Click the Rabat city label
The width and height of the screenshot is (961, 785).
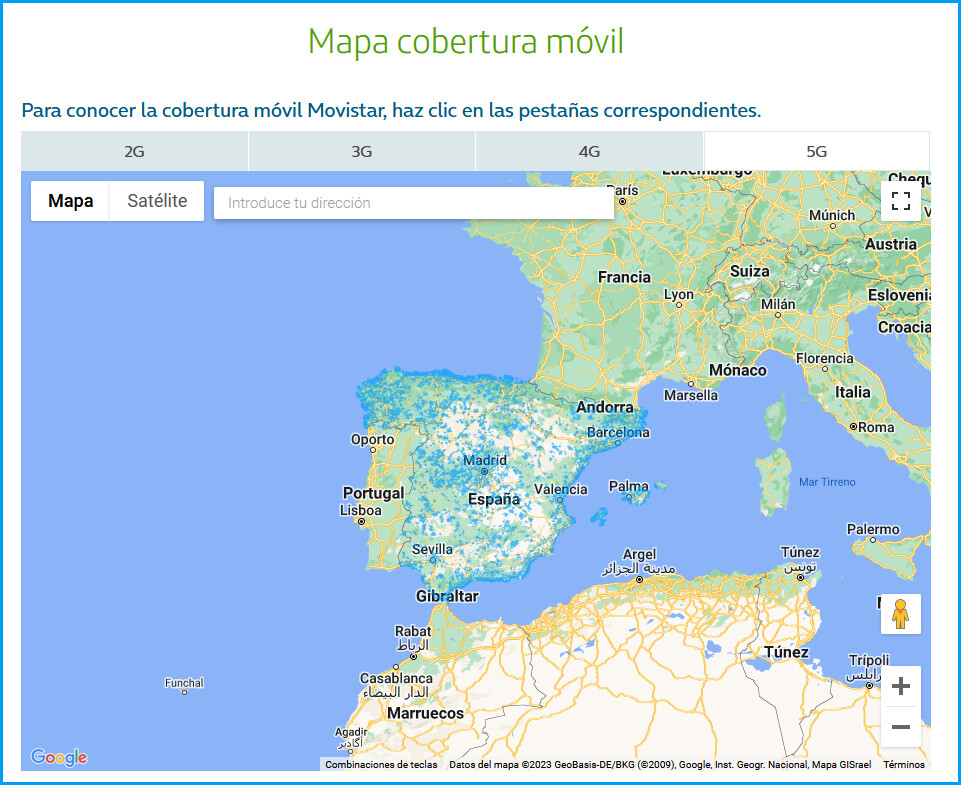(412, 631)
